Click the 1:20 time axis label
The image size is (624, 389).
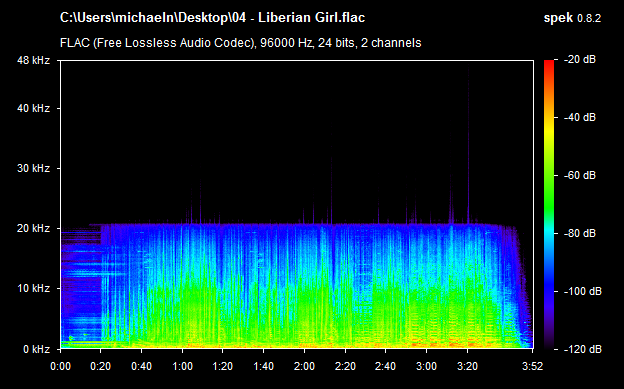point(222,366)
